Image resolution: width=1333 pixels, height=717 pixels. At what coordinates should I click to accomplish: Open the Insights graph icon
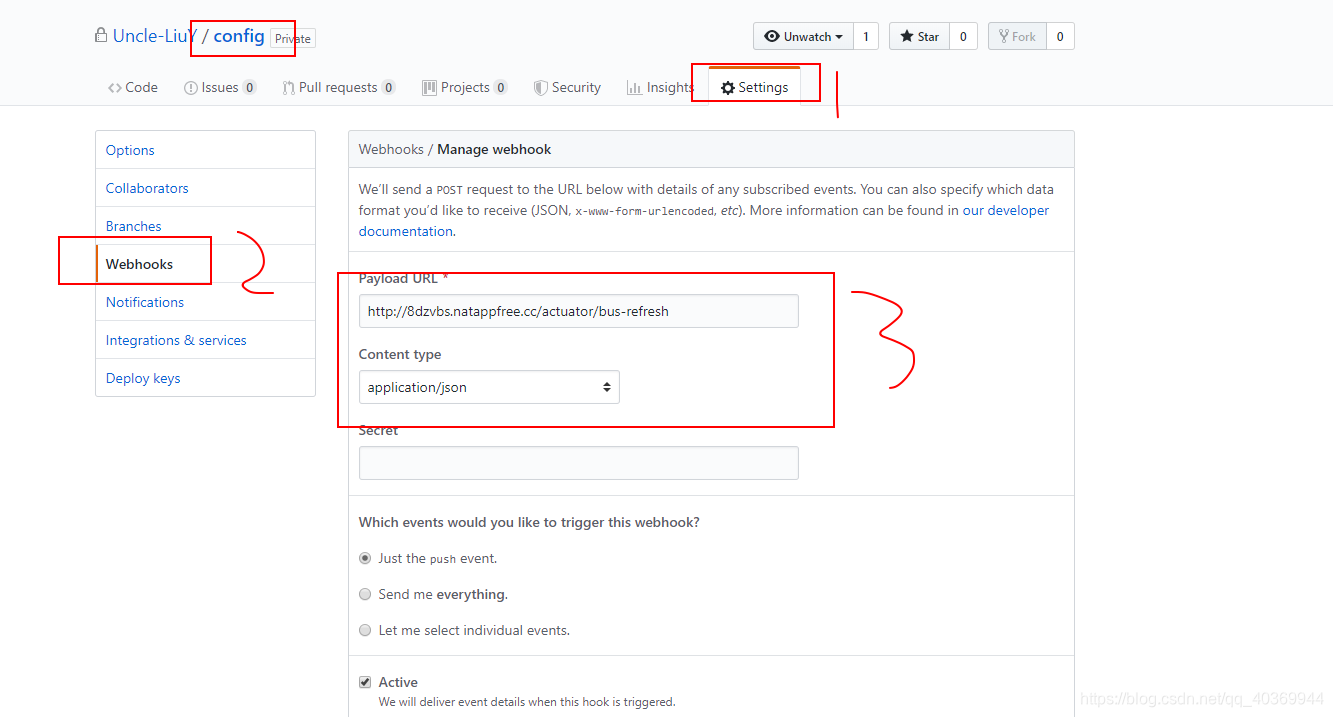tap(635, 87)
